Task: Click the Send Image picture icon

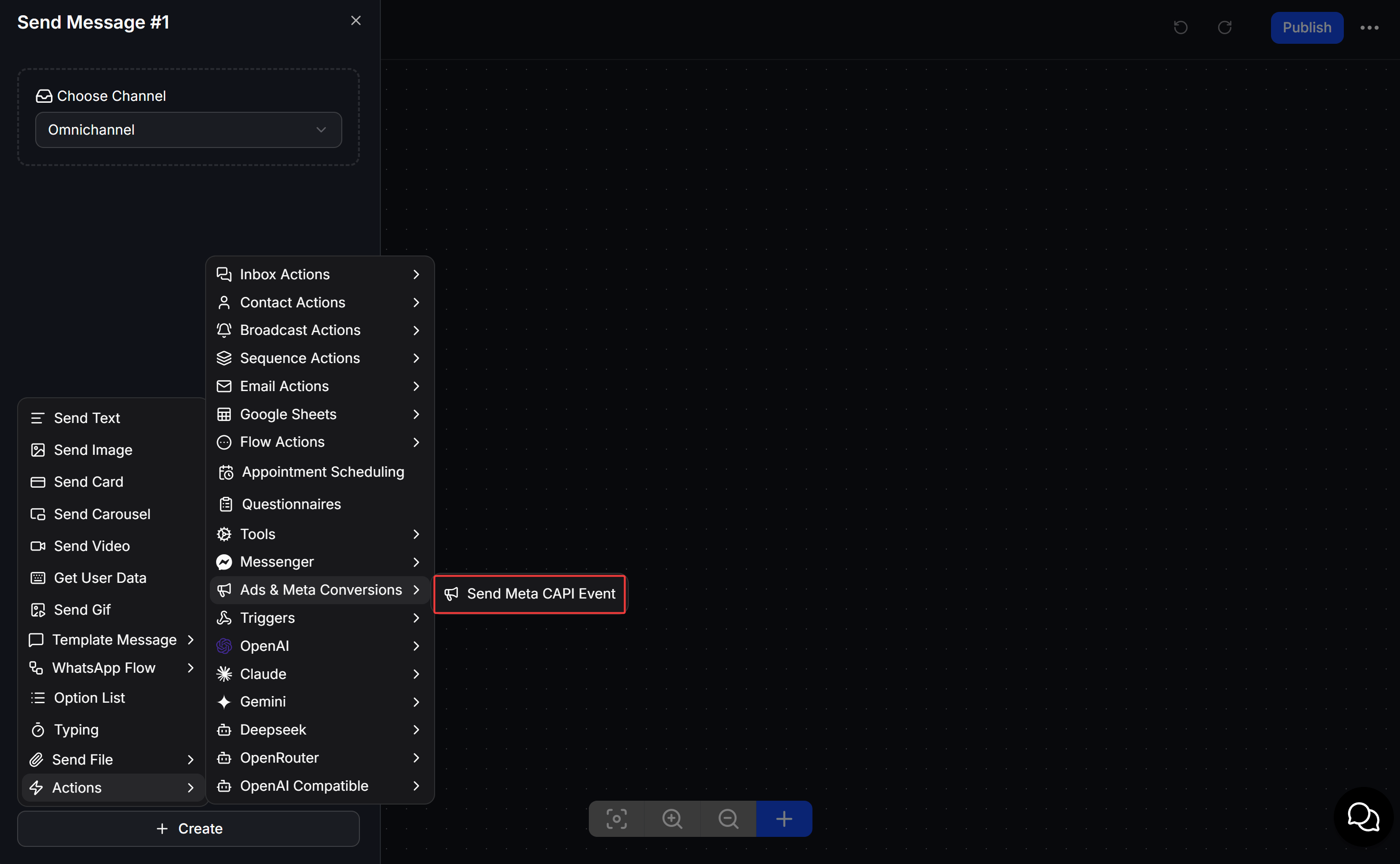Action: [38, 450]
